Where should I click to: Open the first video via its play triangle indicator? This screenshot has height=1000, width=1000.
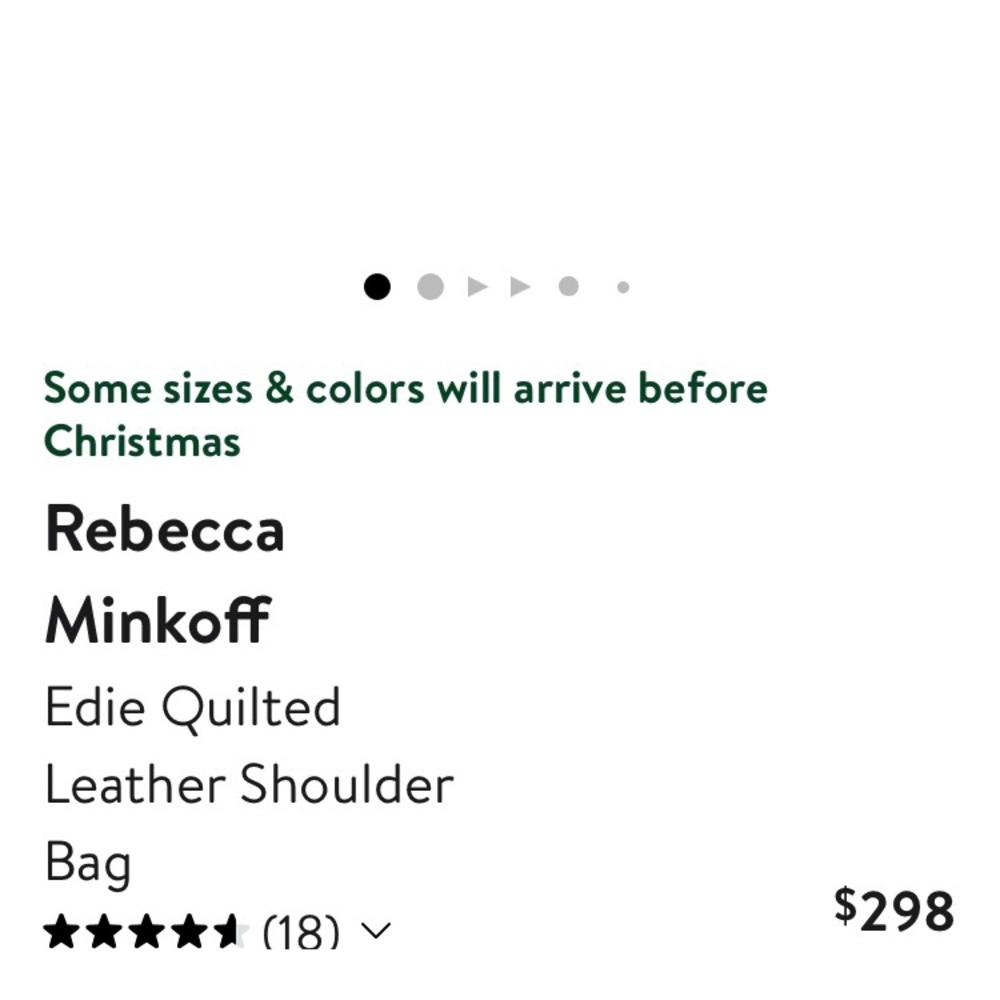click(x=477, y=287)
